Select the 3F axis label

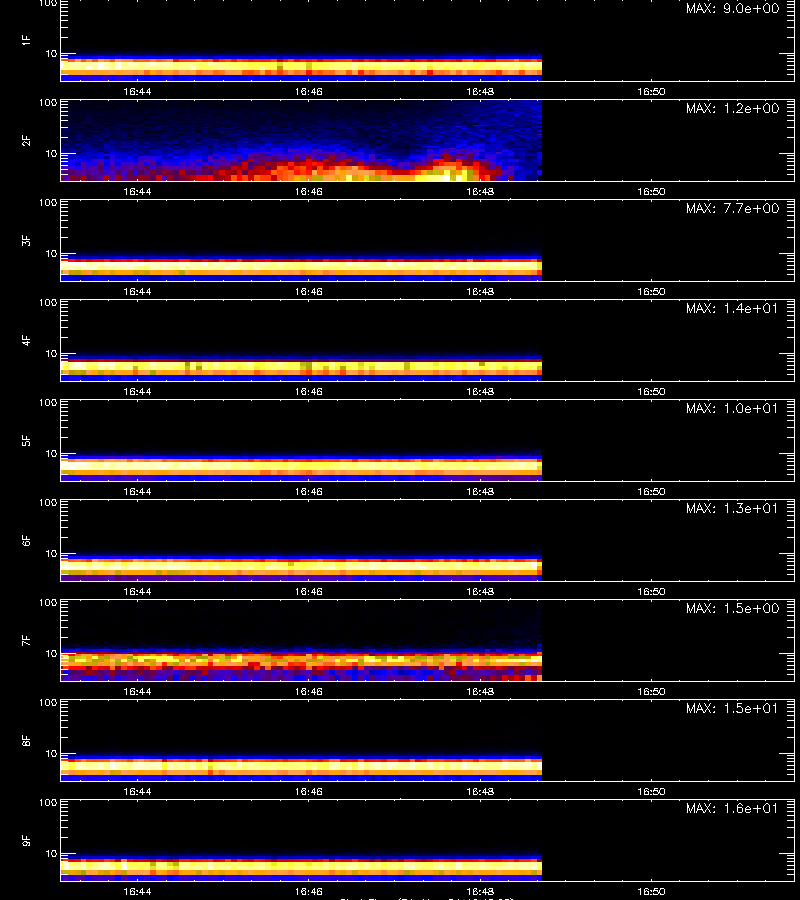point(26,240)
